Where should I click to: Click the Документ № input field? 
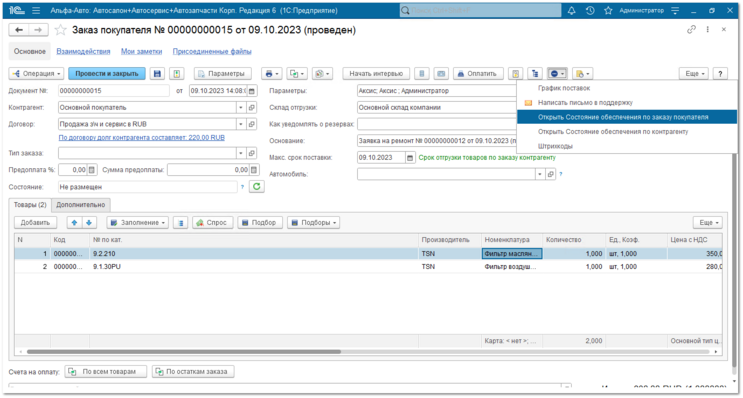pyautogui.click(x=114, y=90)
